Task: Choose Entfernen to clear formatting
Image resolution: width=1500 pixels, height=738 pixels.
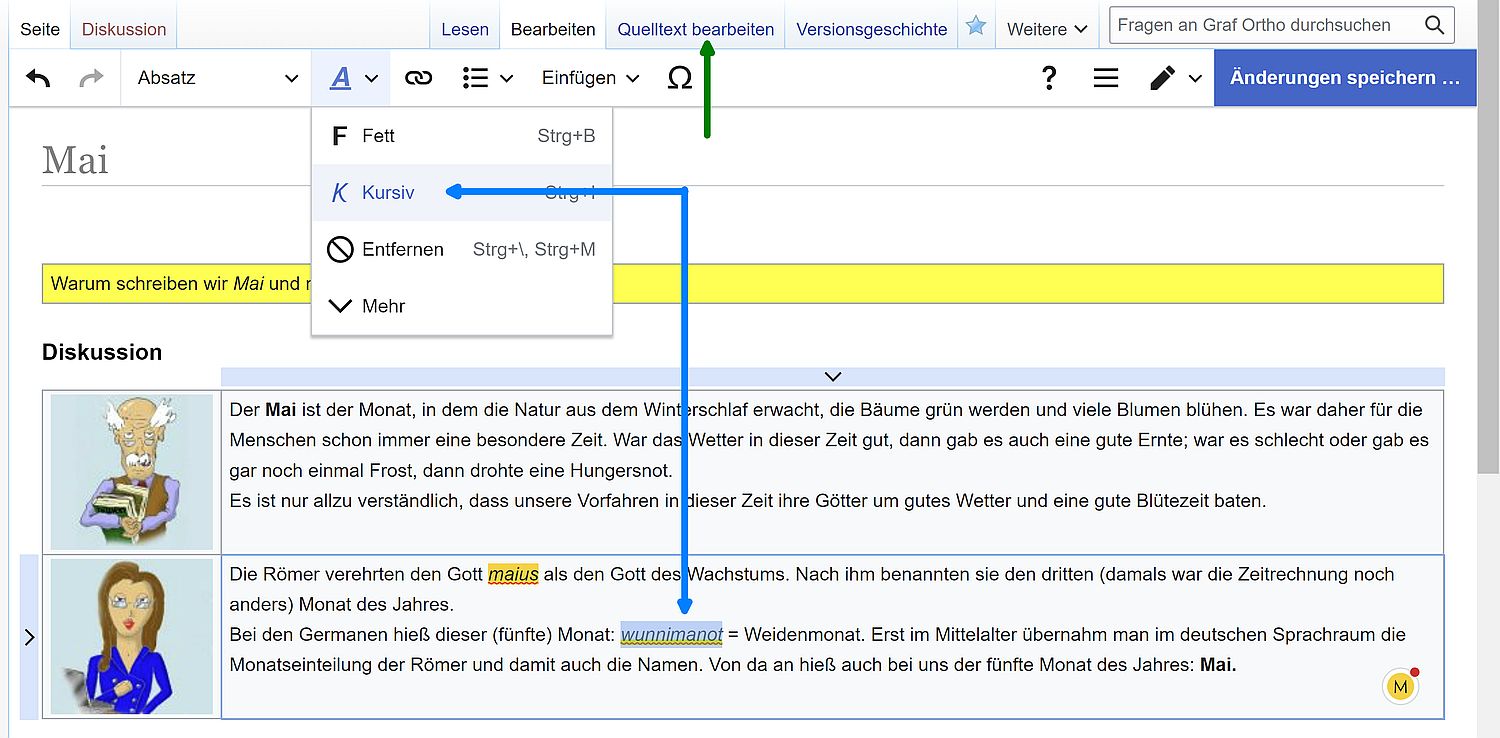Action: (x=402, y=250)
